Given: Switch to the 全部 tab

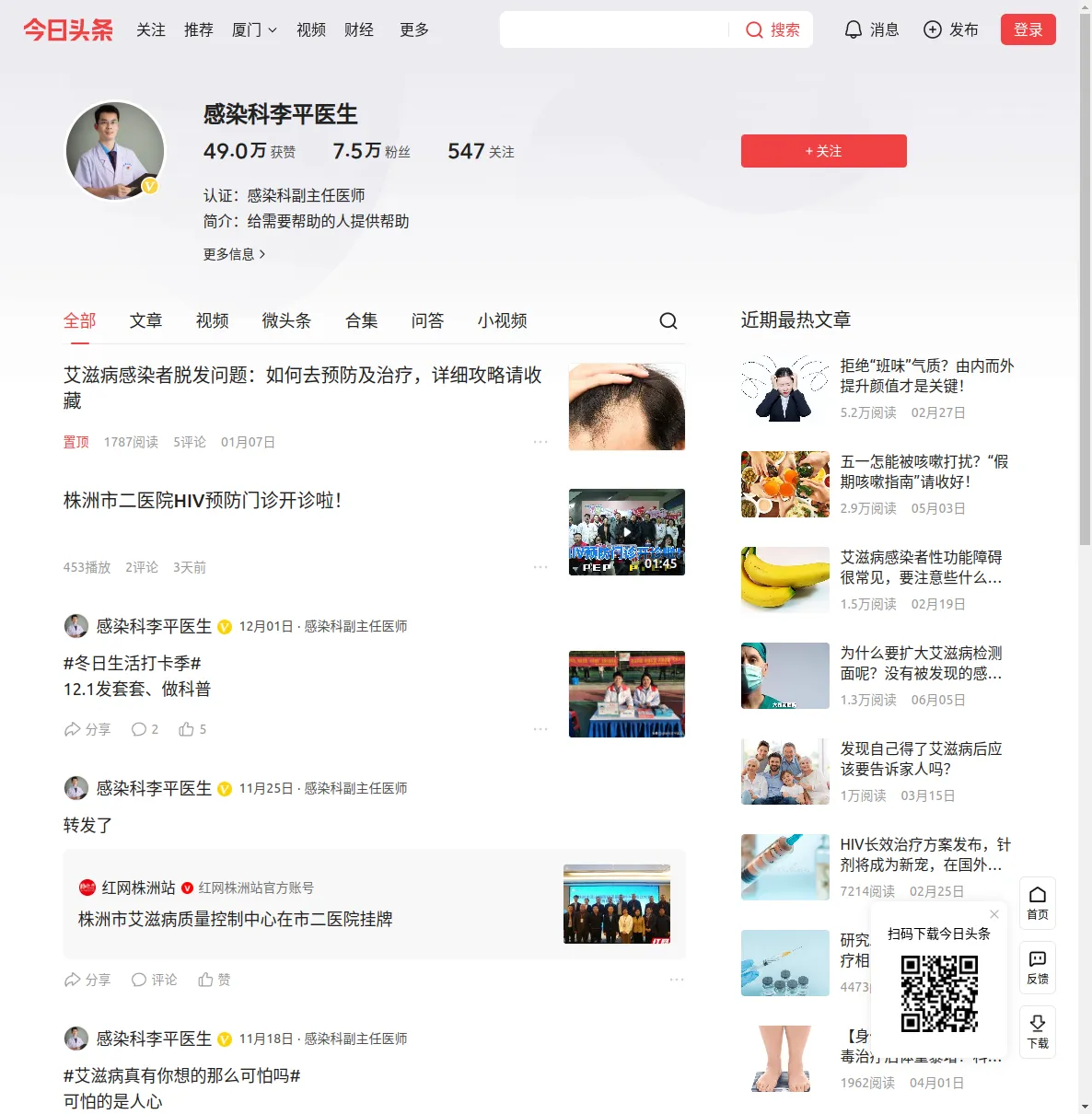Looking at the screenshot, I should (x=79, y=320).
